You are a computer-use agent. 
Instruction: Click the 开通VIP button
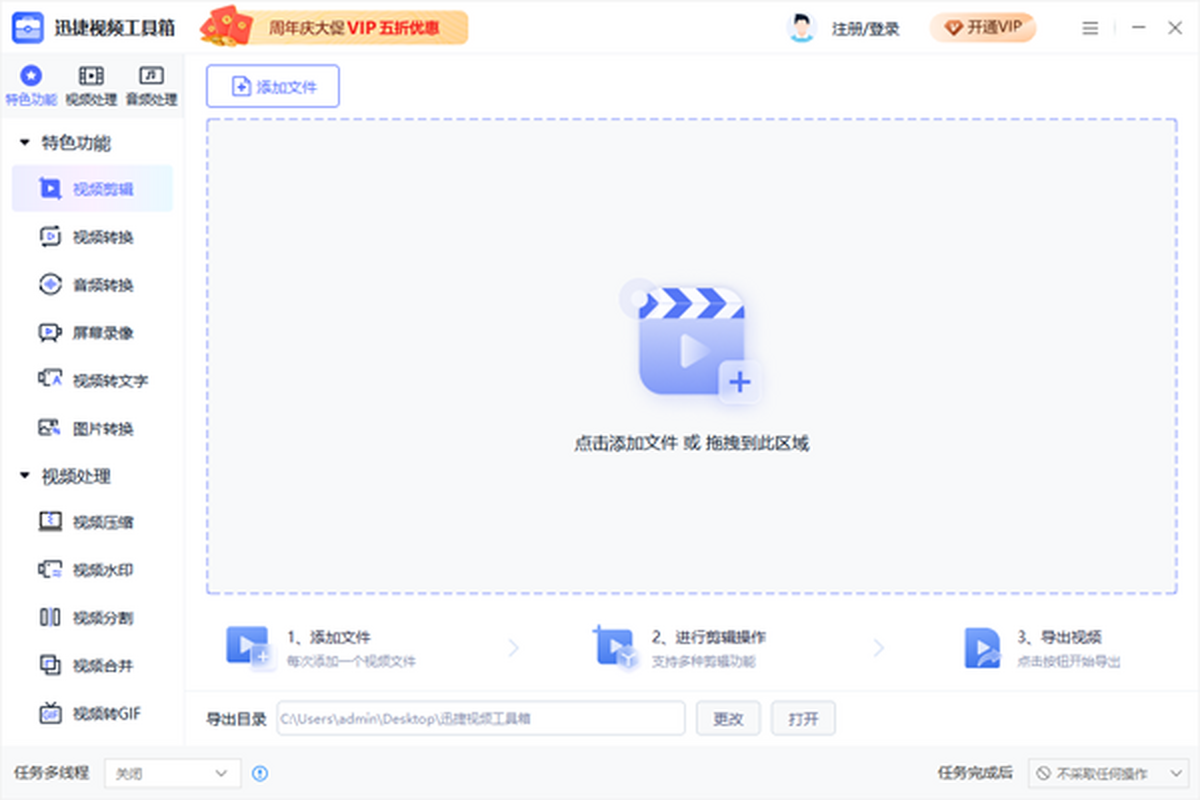tap(983, 28)
